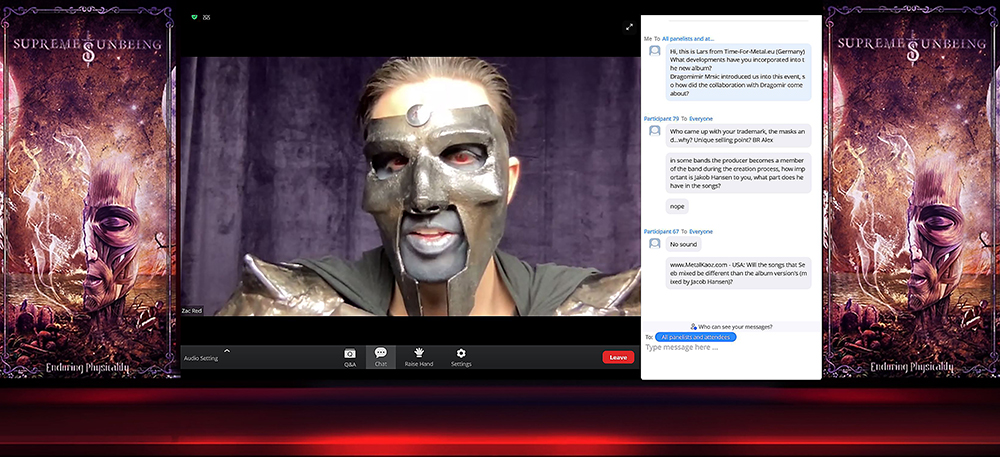Click the Zac Red video name tag
Screen dimensions: 1000x457
[x=191, y=310]
